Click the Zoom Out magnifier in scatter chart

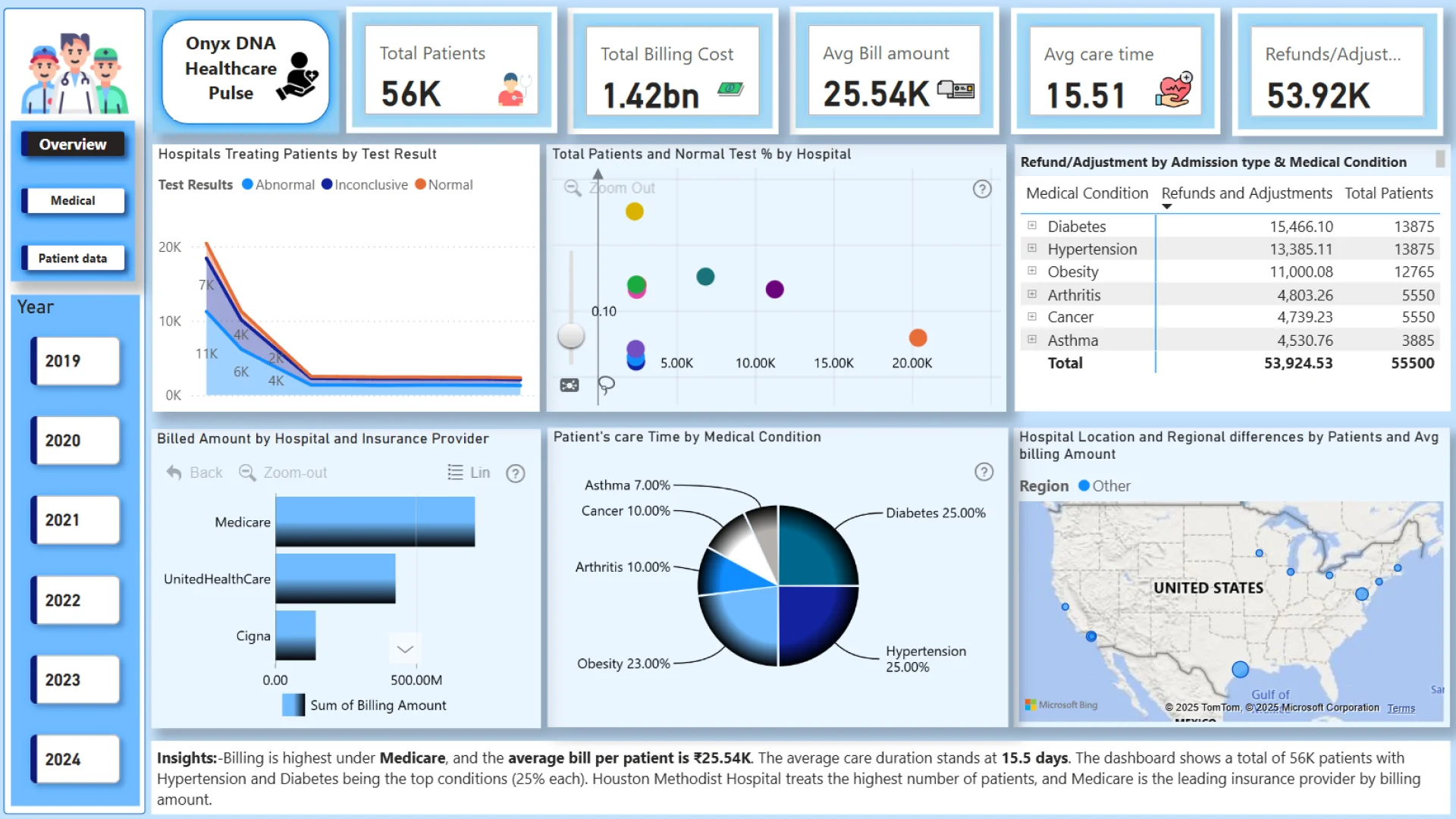coord(573,188)
